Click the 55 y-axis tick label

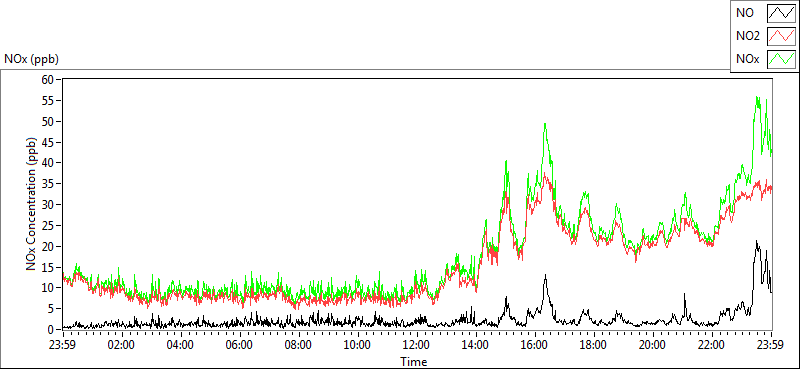pos(48,101)
